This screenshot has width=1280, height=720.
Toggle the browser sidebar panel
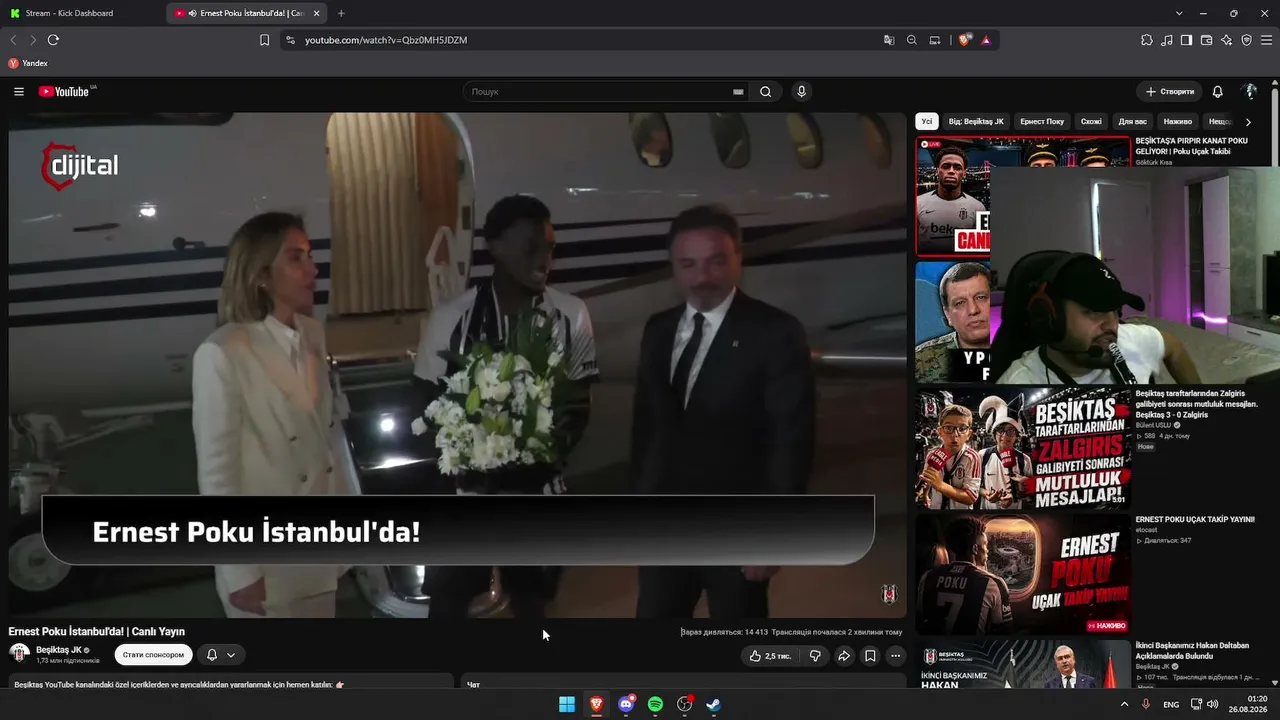[1186, 40]
